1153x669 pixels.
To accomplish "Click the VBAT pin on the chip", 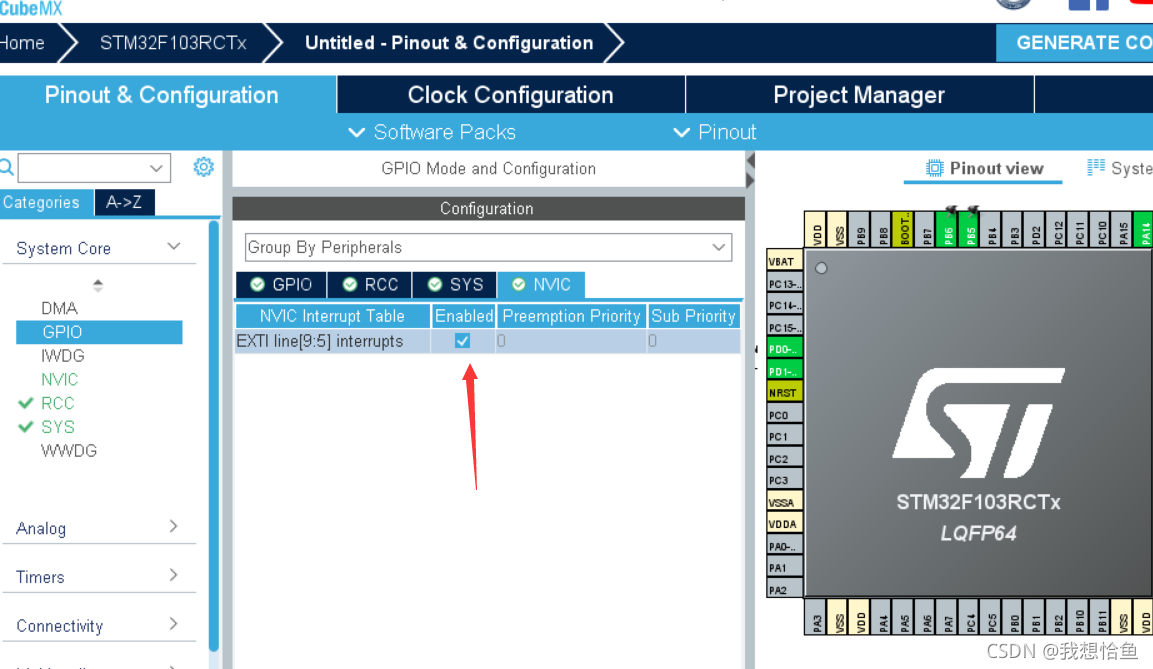I will coord(785,262).
